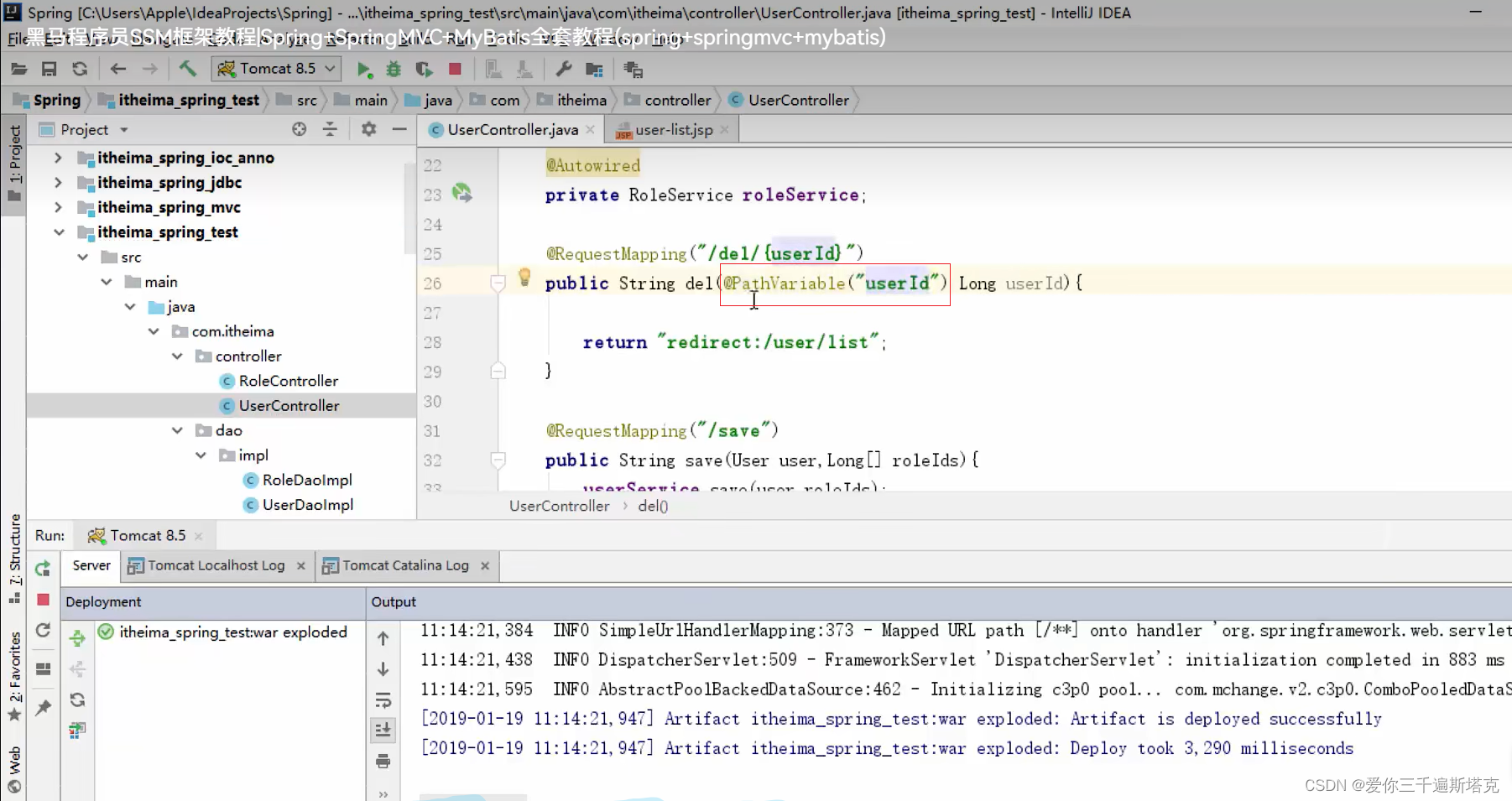Collapse all nodes icon in Project panel

[x=330, y=129]
